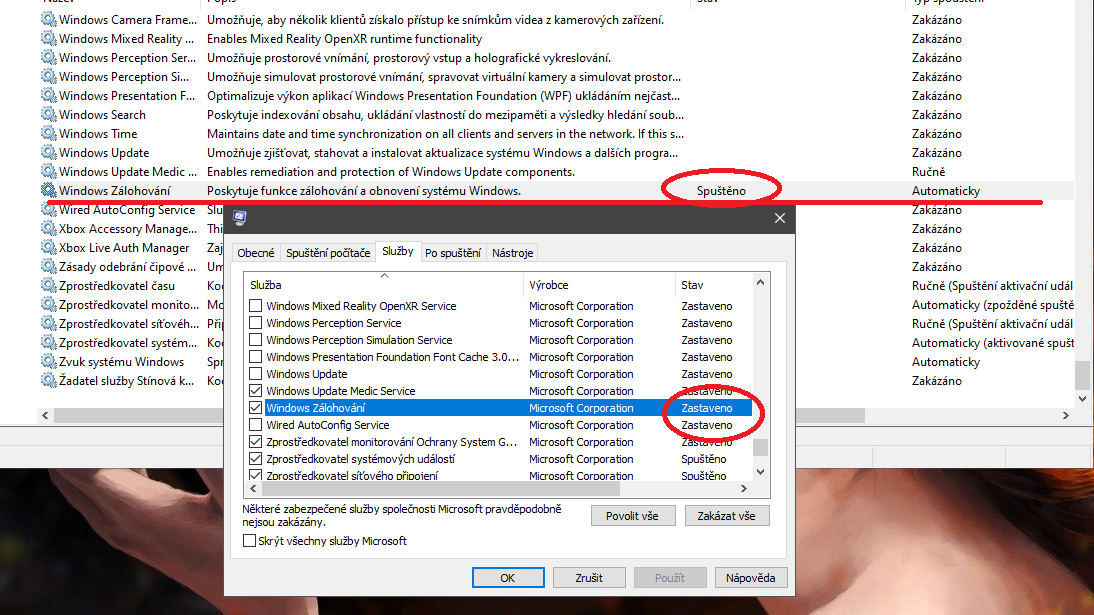Image resolution: width=1094 pixels, height=615 pixels.
Task: Click gear icon beside Windows Search
Action: click(x=48, y=114)
